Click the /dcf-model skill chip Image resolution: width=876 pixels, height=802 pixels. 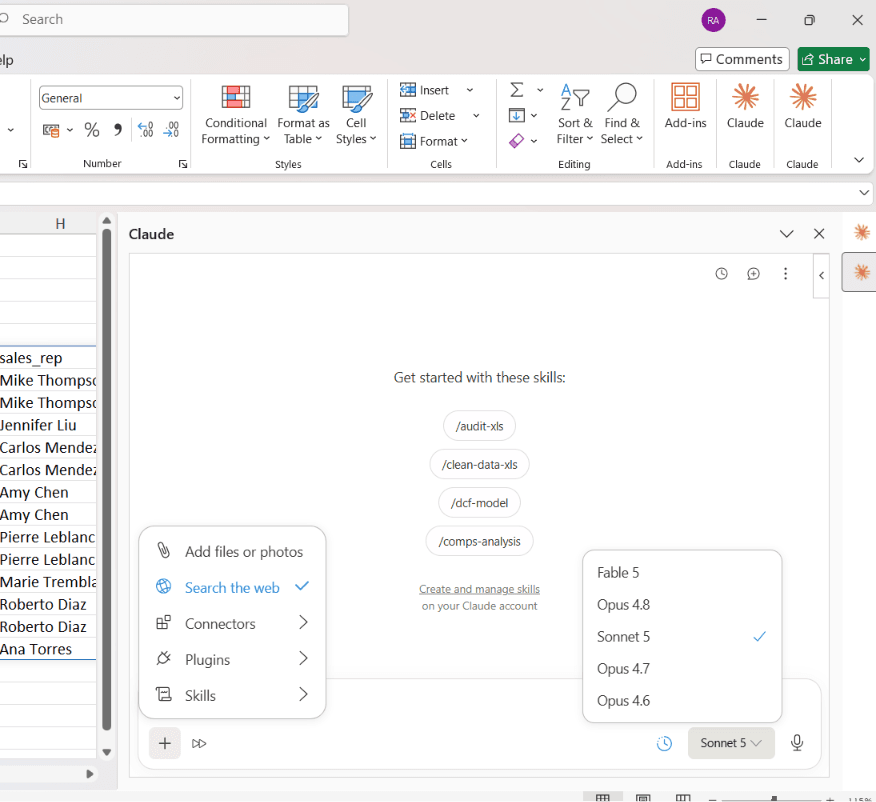479,503
